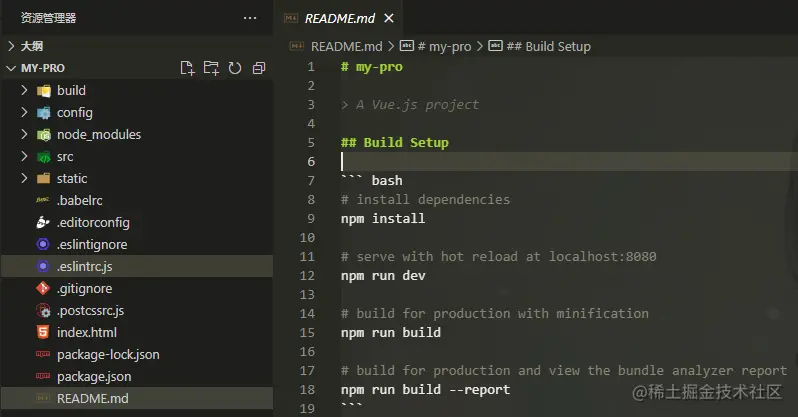Click the 资源管理器 explorer panel title

(48, 18)
